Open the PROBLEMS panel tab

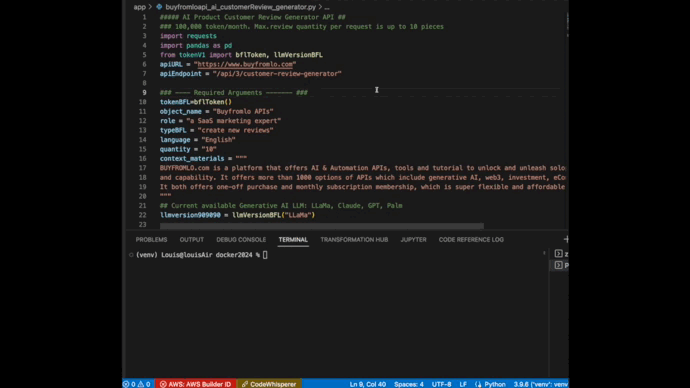[x=151, y=240]
